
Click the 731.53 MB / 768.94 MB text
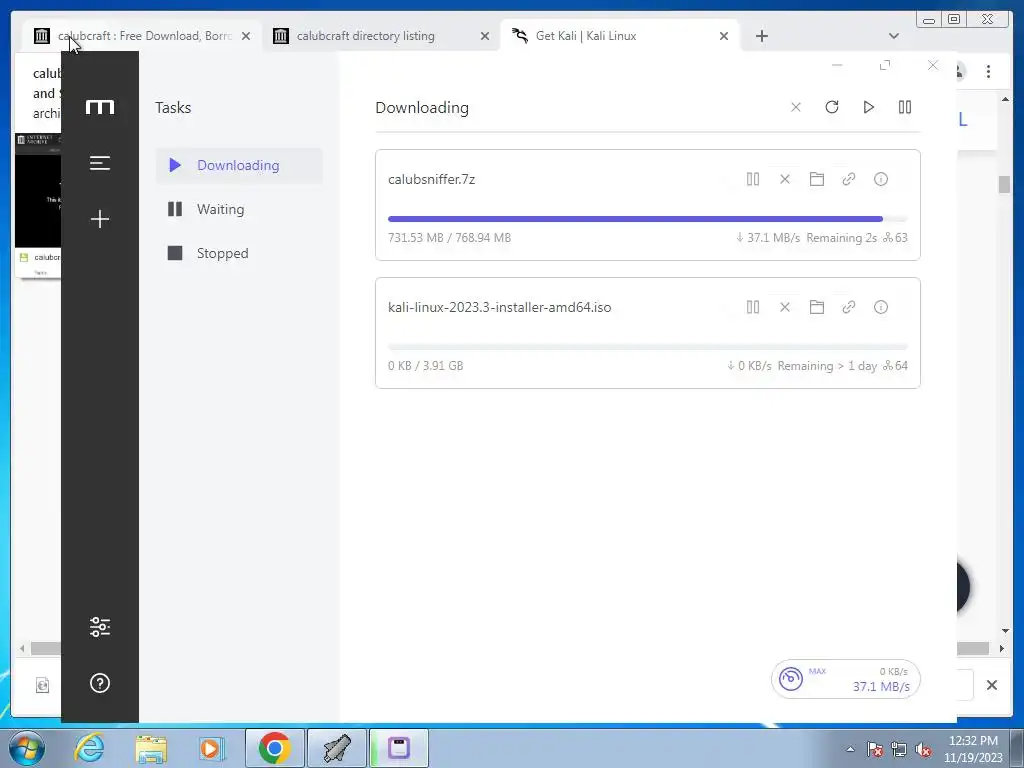(449, 238)
